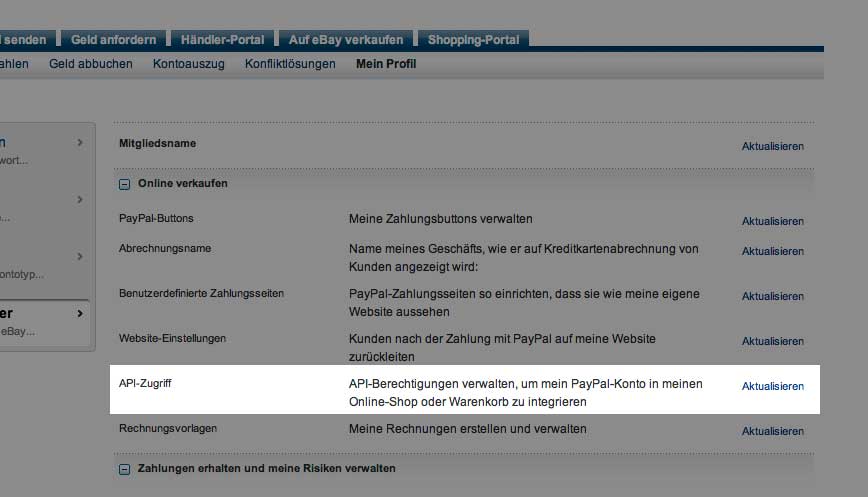Click the Website-Einstellungen label
Viewport: 868px width, 497px height.
[x=172, y=338]
